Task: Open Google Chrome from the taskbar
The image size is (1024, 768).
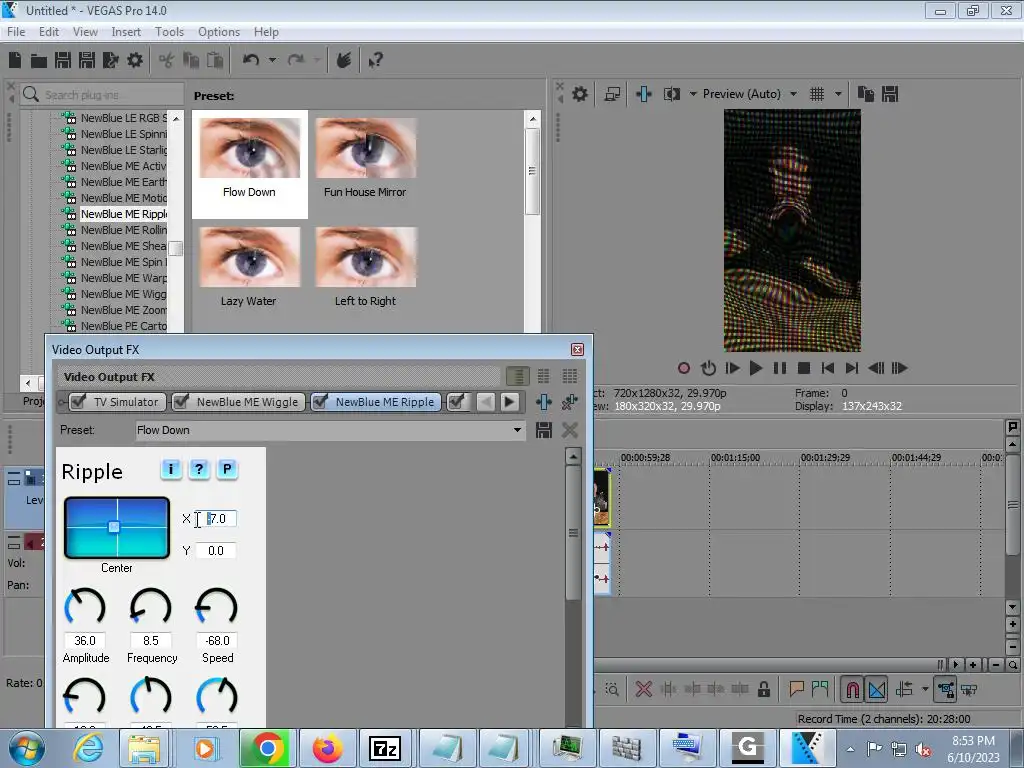Action: [x=267, y=748]
